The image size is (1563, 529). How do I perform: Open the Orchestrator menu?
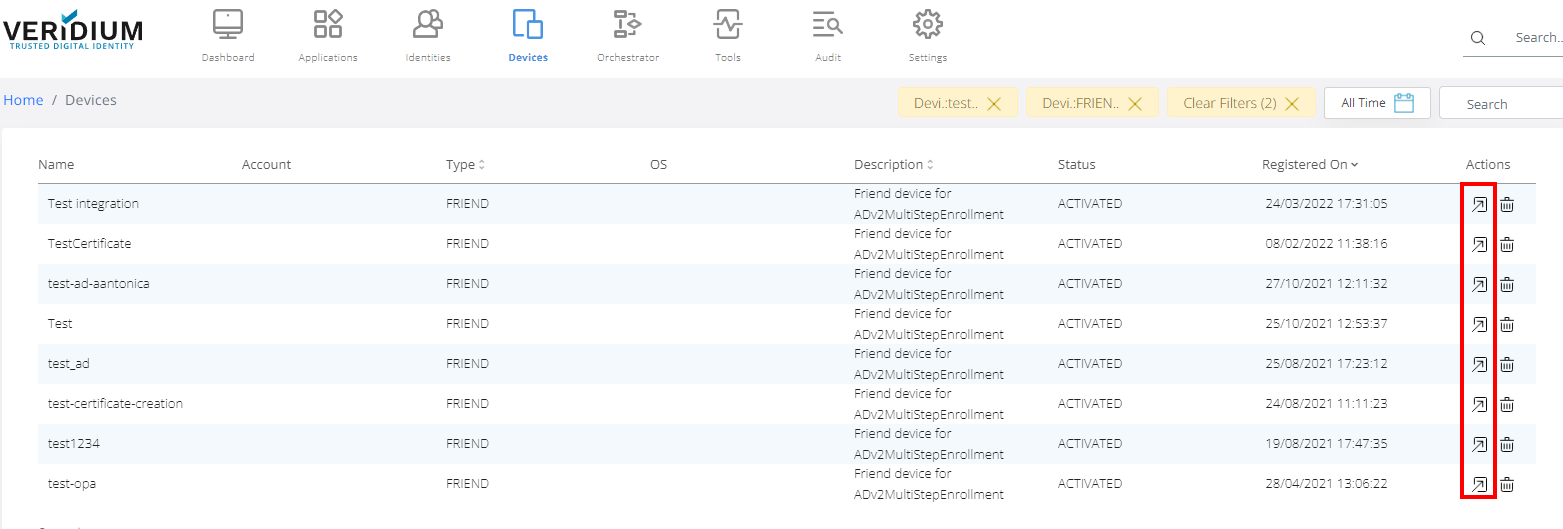pos(628,36)
